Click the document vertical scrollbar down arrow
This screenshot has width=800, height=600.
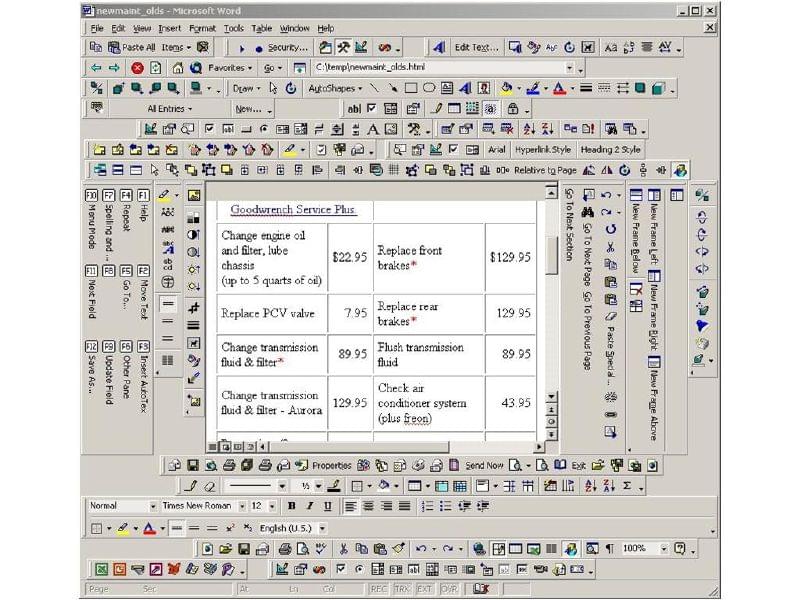point(551,396)
